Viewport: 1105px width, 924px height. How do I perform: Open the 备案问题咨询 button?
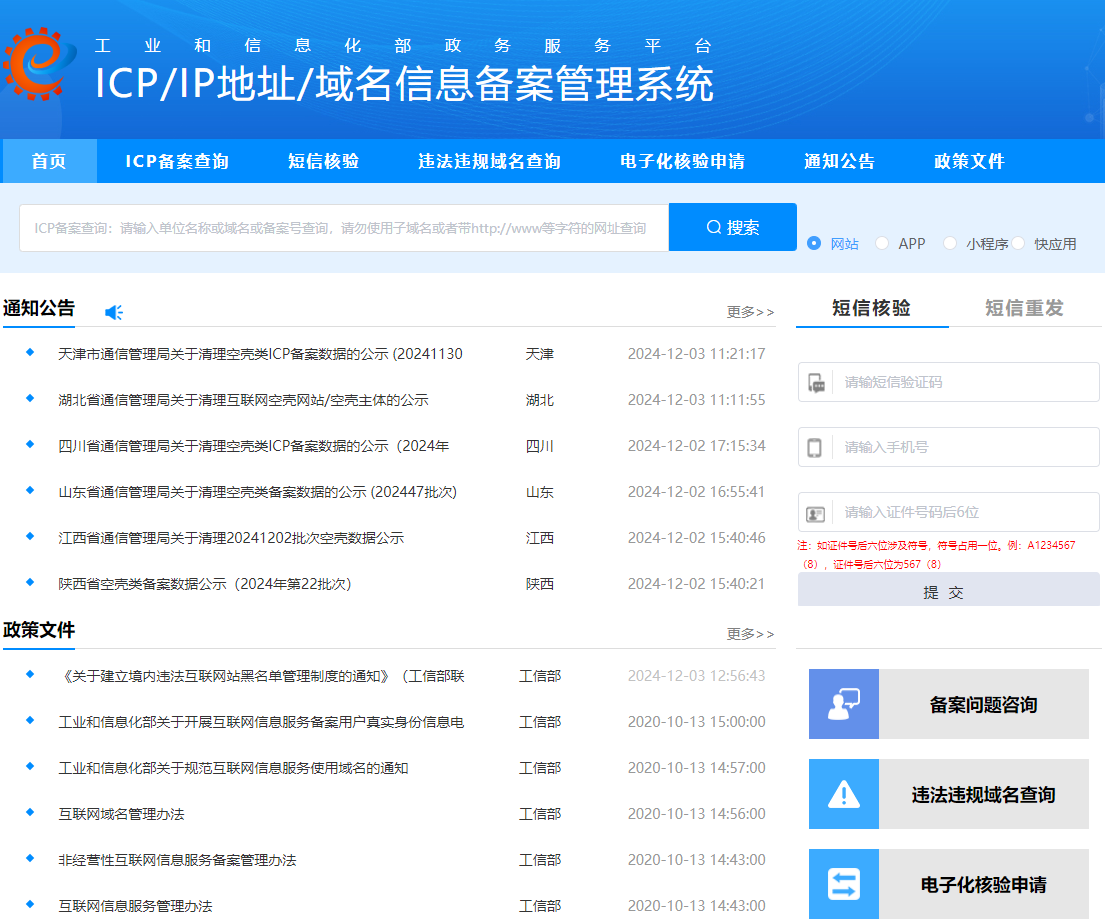coord(949,704)
